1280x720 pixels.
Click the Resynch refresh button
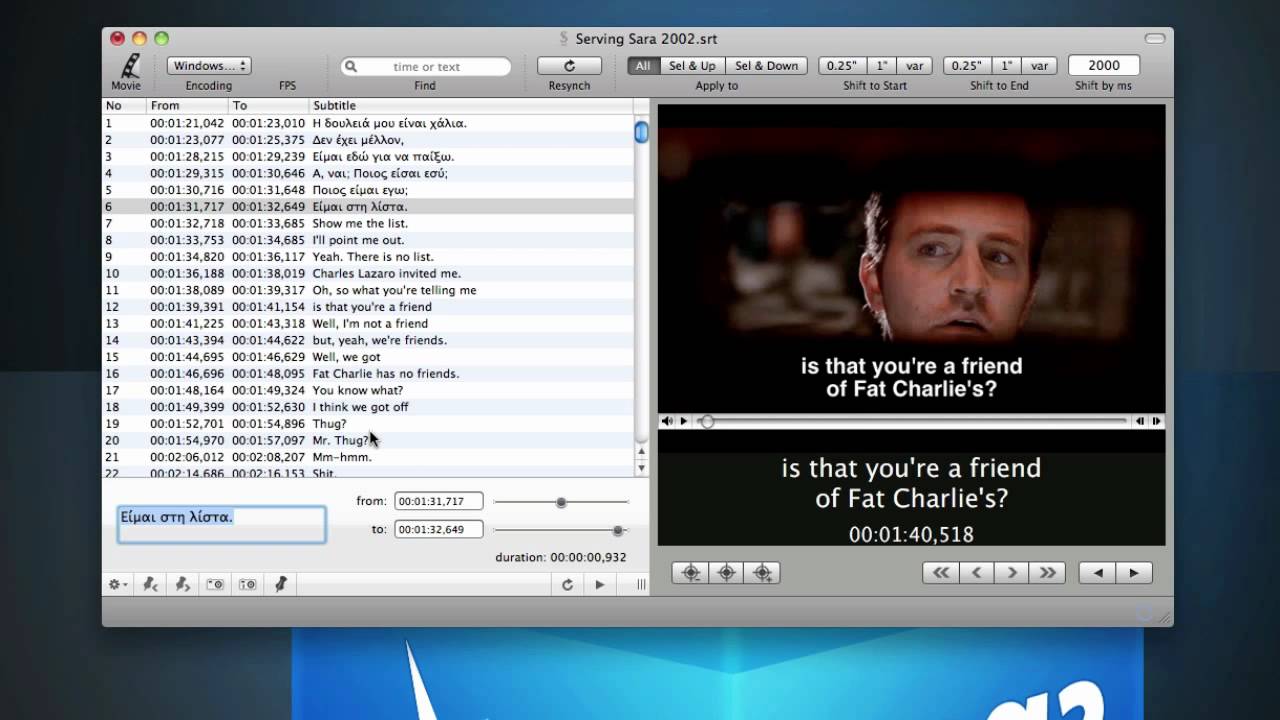(x=569, y=66)
